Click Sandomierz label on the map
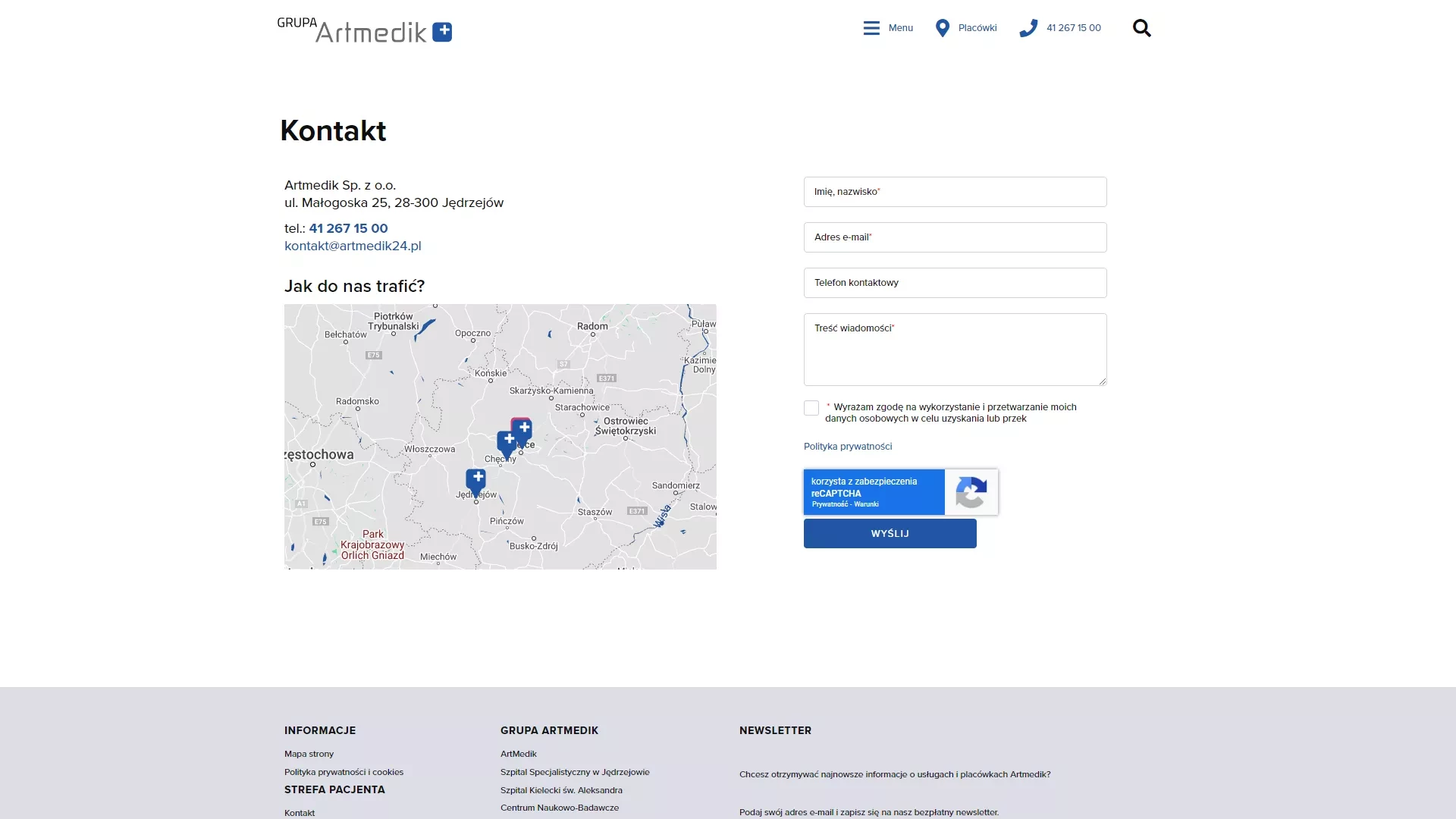 (676, 485)
